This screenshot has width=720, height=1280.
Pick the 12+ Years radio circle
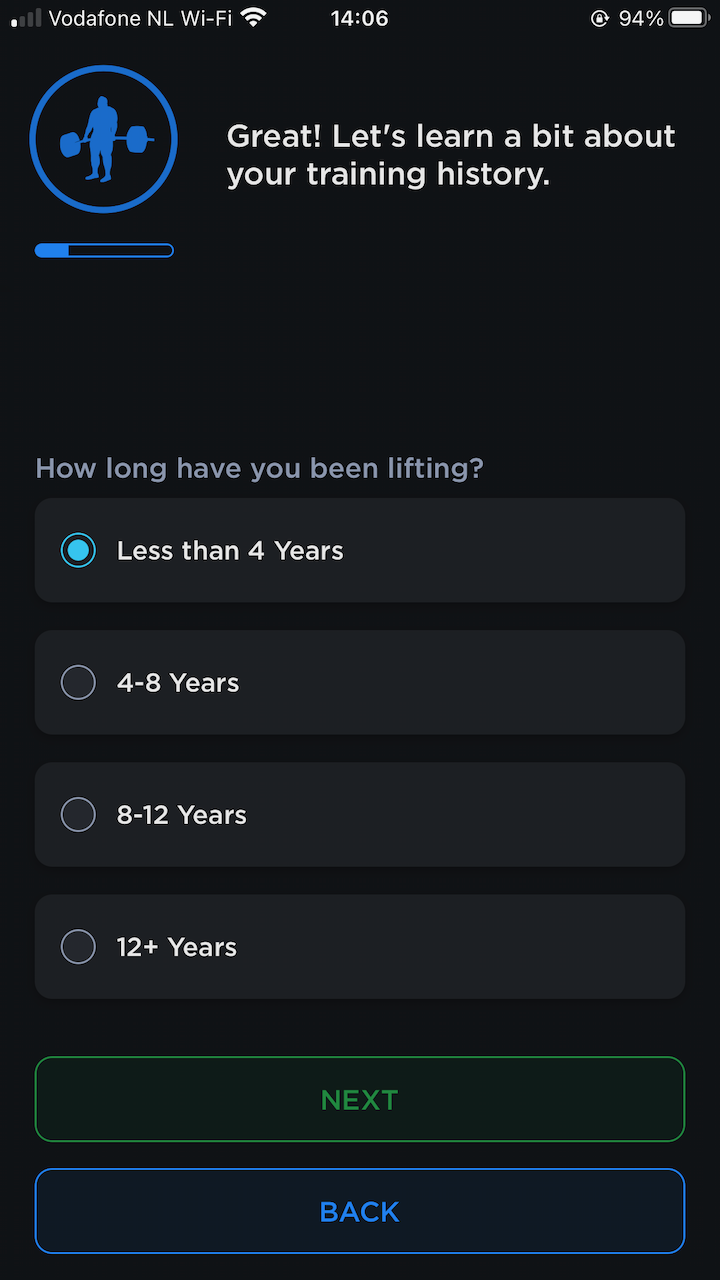[x=78, y=946]
